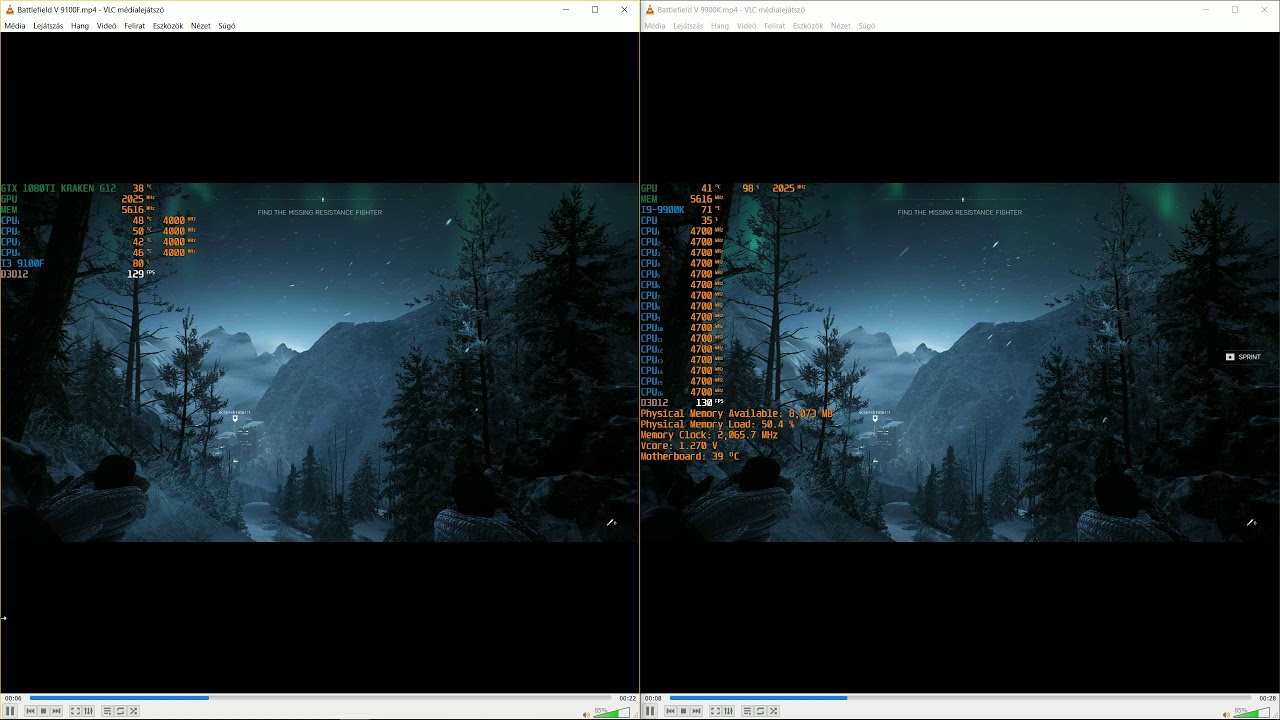
Task: Go to previous track in 9100F window
Action: click(x=30, y=711)
